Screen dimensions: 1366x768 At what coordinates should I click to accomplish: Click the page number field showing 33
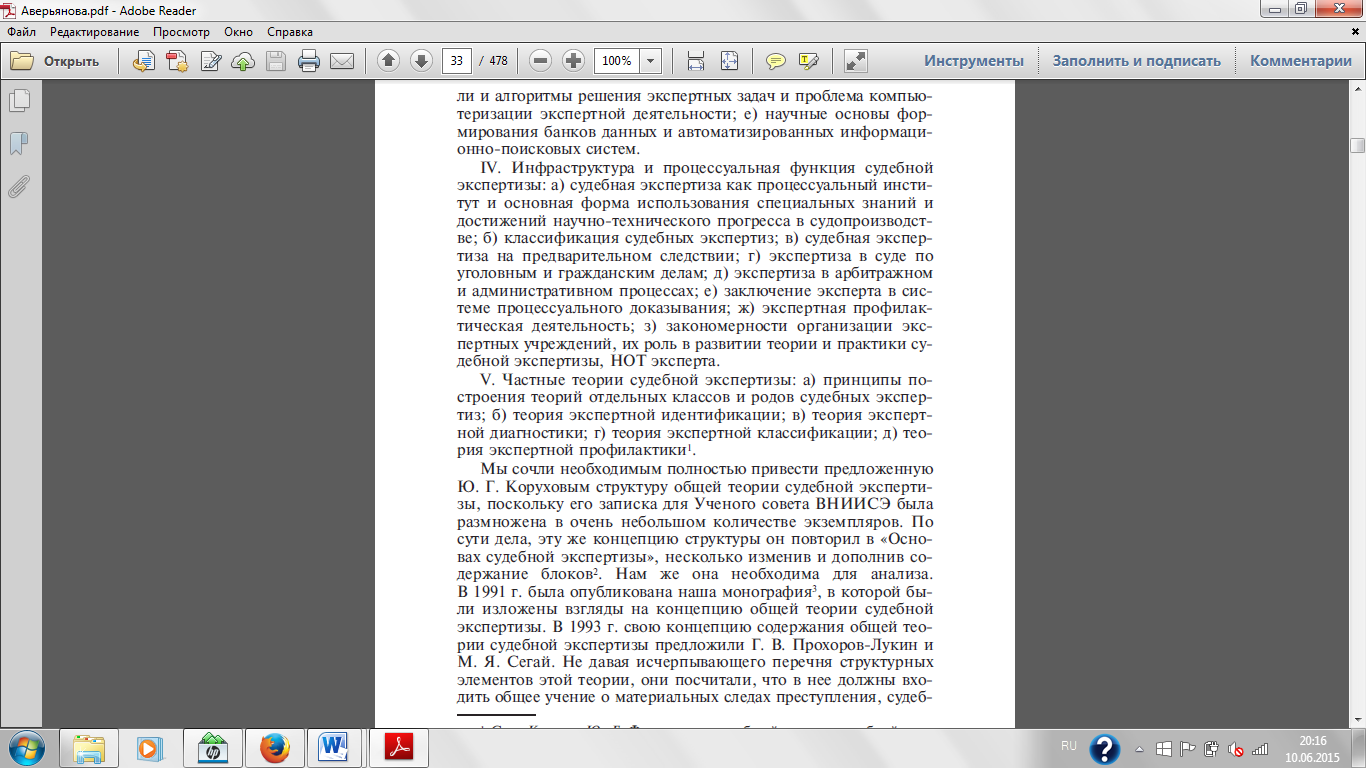(x=457, y=61)
